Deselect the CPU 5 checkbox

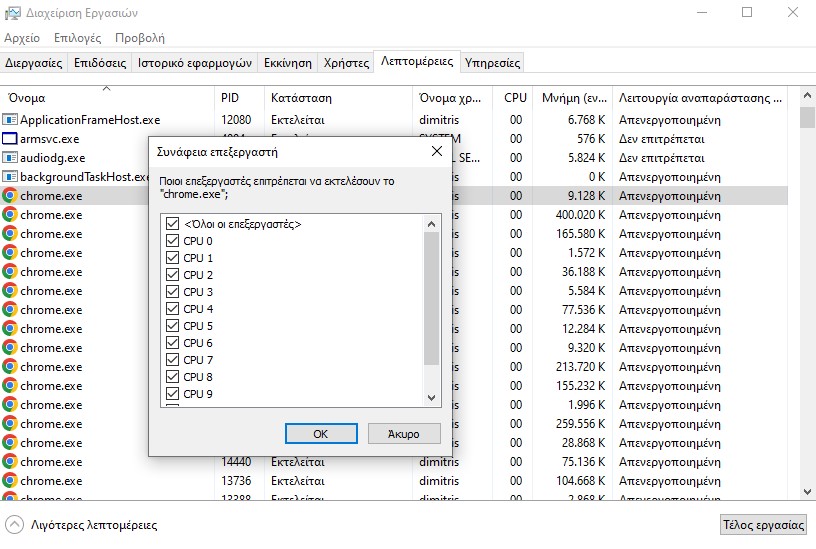click(x=172, y=326)
